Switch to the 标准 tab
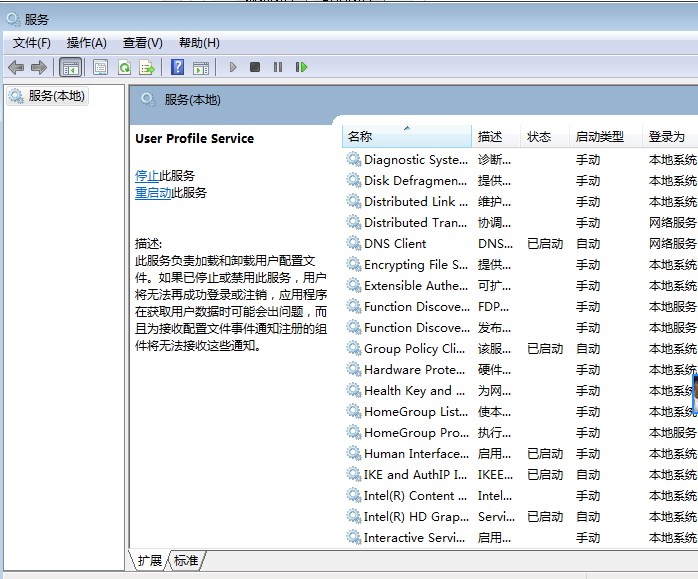Viewport: 698px width, 579px height. 186,560
